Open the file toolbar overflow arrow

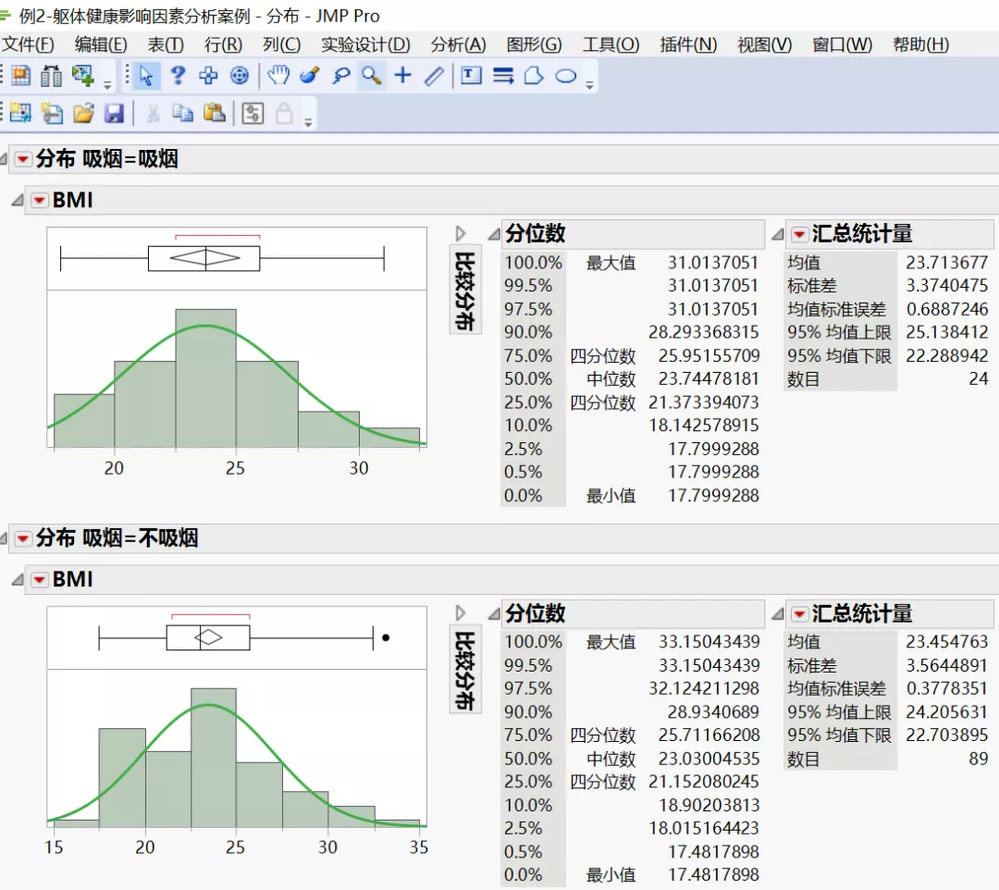pos(308,123)
